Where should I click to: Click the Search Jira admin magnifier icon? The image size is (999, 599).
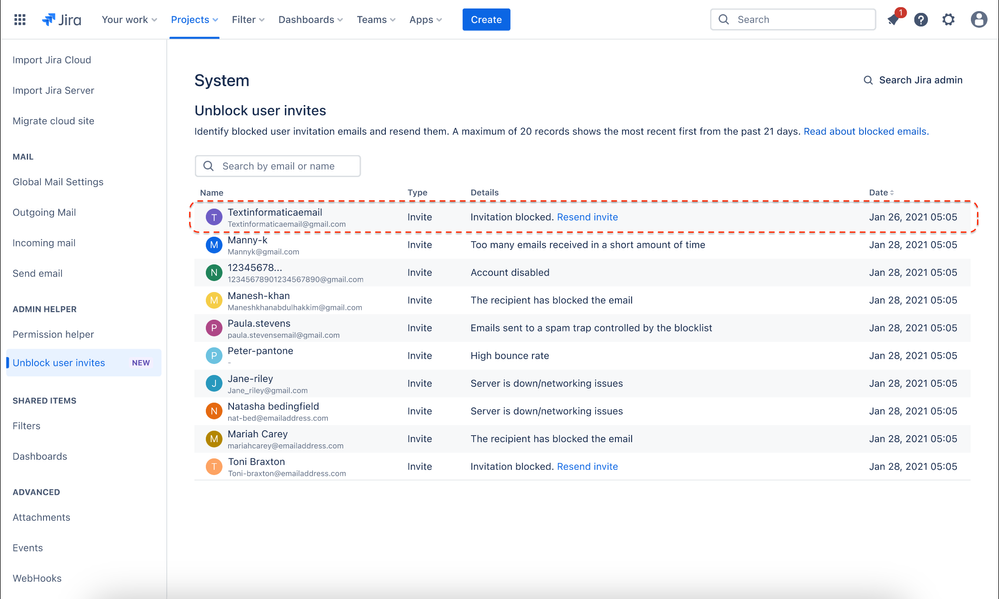tap(868, 80)
